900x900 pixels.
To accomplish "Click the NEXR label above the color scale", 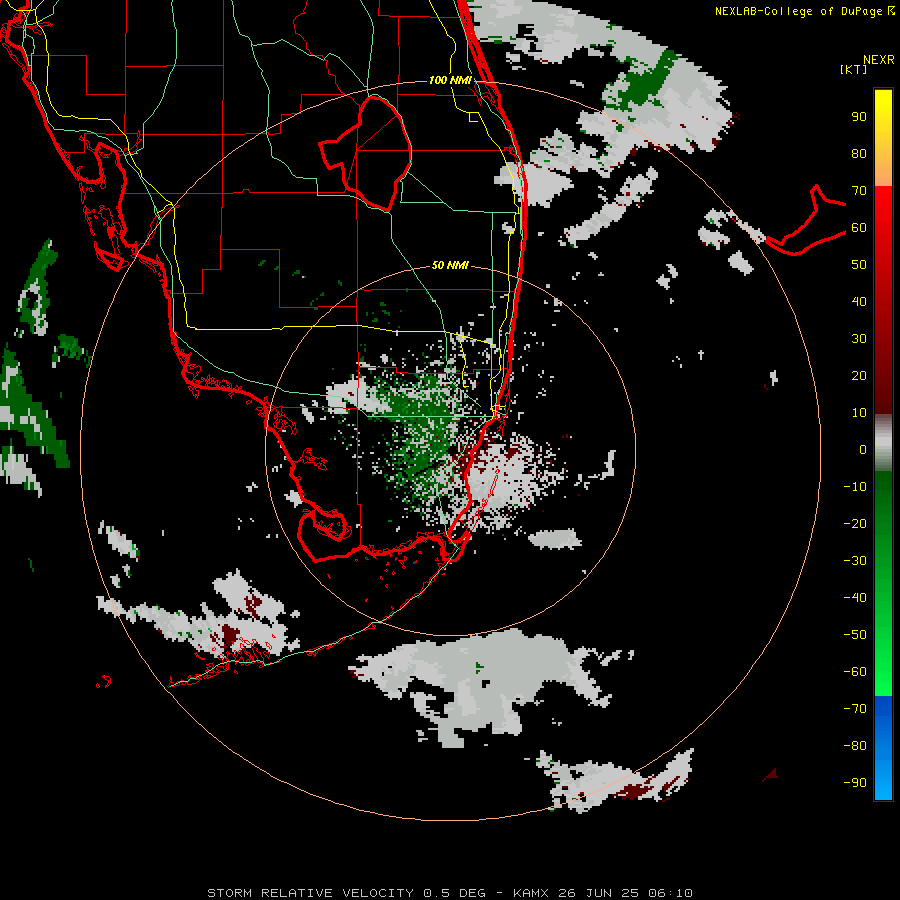I will 878,60.
